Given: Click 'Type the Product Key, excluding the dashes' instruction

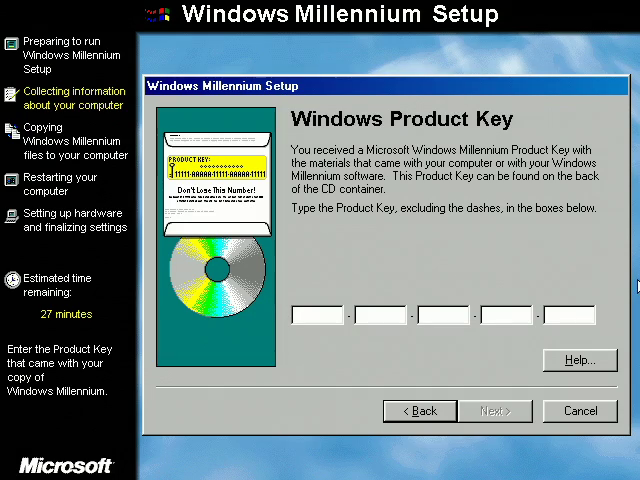Looking at the screenshot, I should 444,208.
